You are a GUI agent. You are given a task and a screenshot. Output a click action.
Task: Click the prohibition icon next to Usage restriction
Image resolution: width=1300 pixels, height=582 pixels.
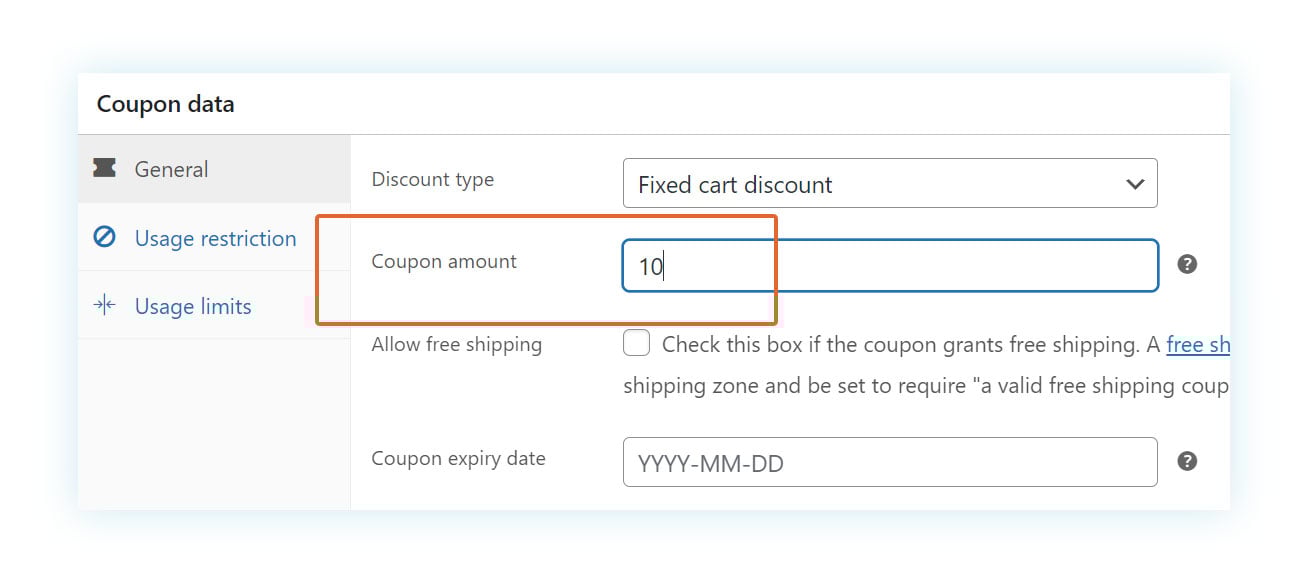tap(105, 238)
